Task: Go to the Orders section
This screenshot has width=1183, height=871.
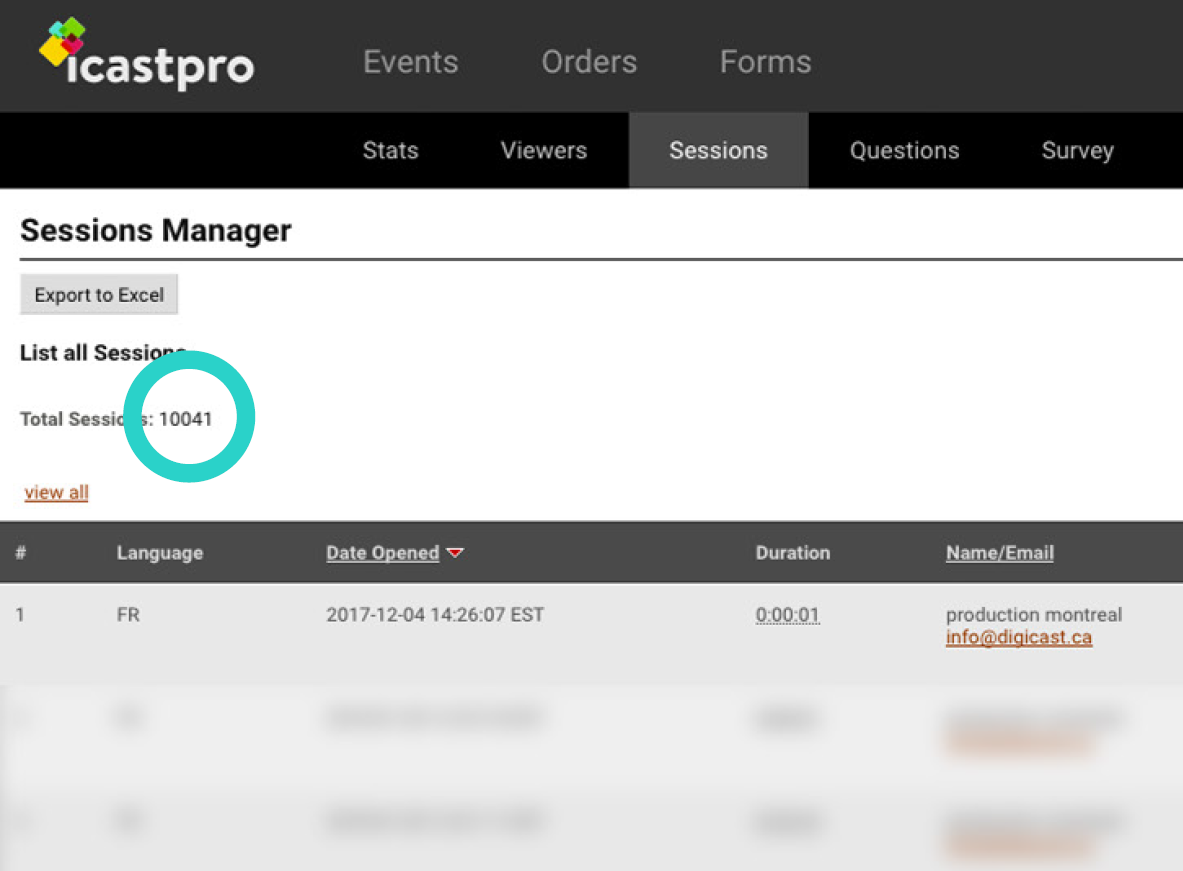Action: click(589, 62)
